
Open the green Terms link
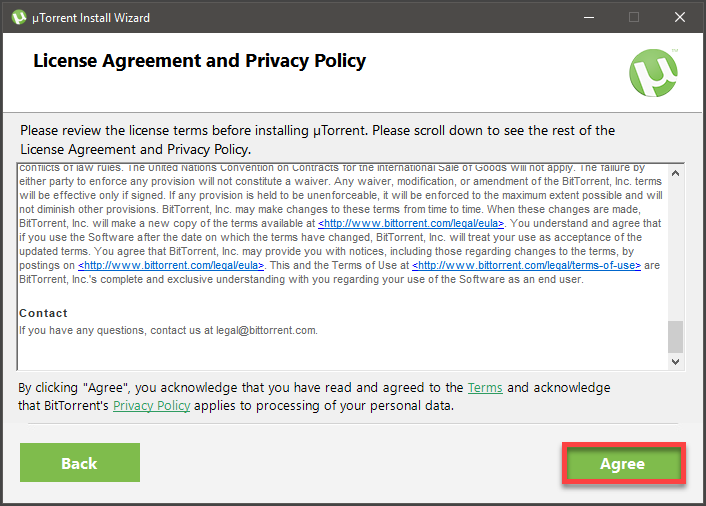tap(485, 387)
